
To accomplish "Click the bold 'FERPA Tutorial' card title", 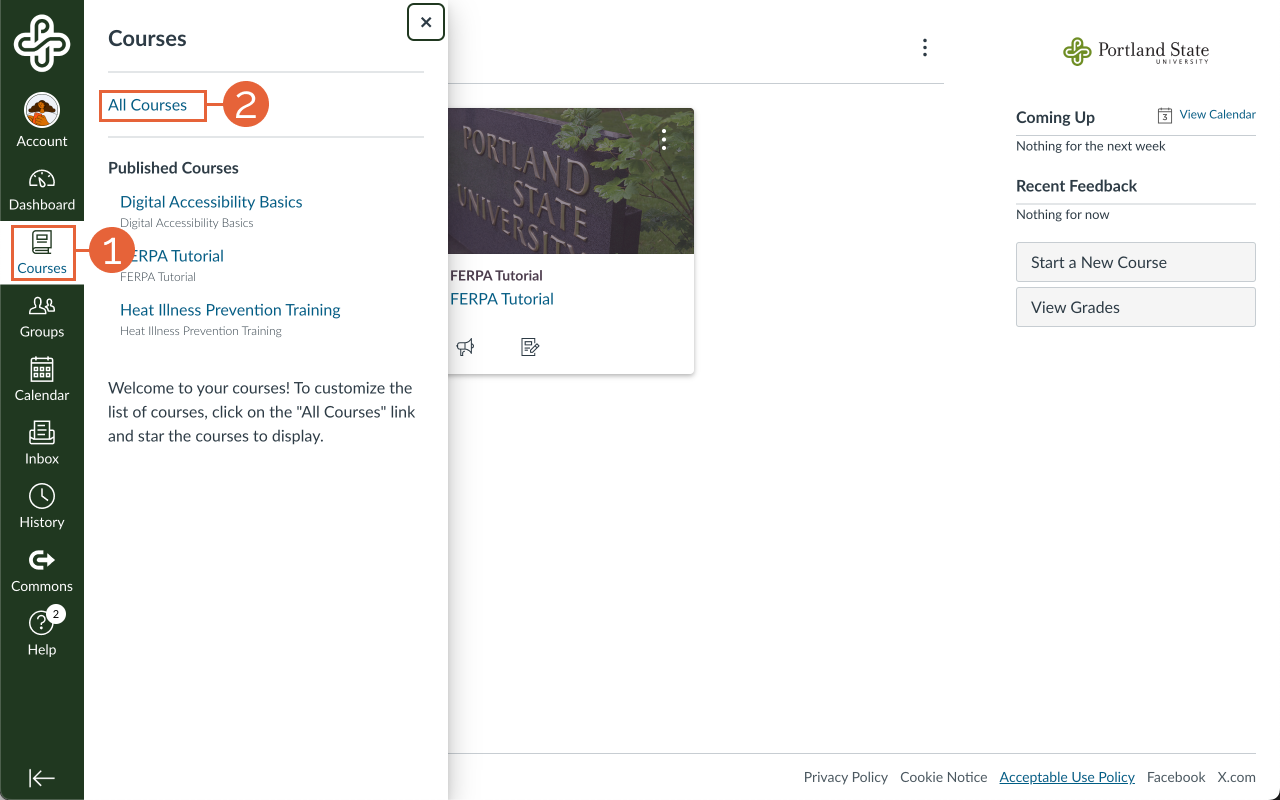I will coord(496,276).
